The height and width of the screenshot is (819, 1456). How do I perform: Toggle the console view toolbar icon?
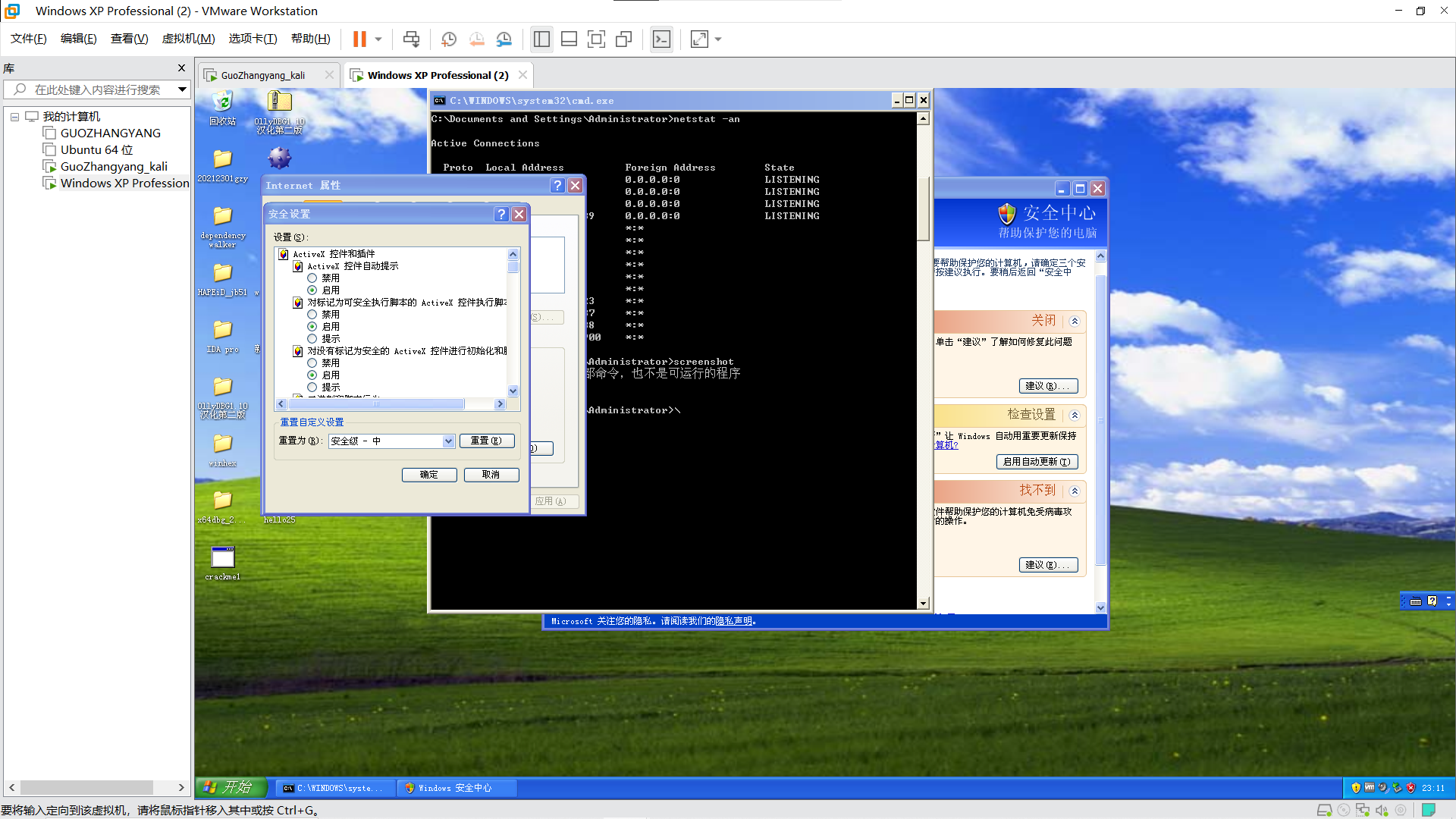[x=661, y=39]
